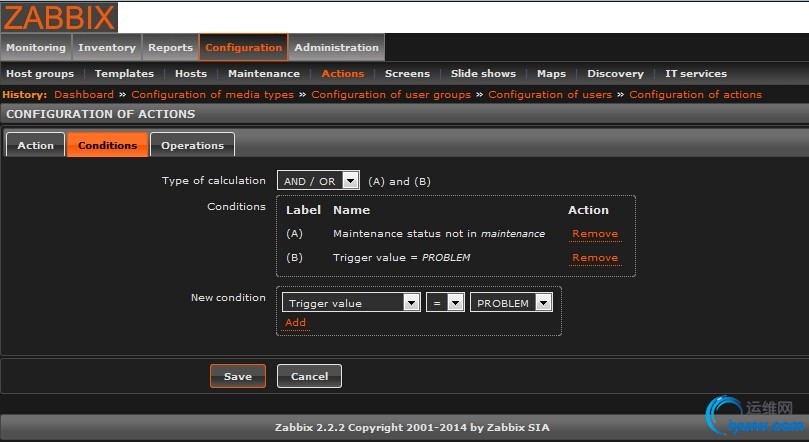The image size is (809, 442).
Task: Click 'Trigger value = PROBLEM' condition text
Action: pos(401,257)
